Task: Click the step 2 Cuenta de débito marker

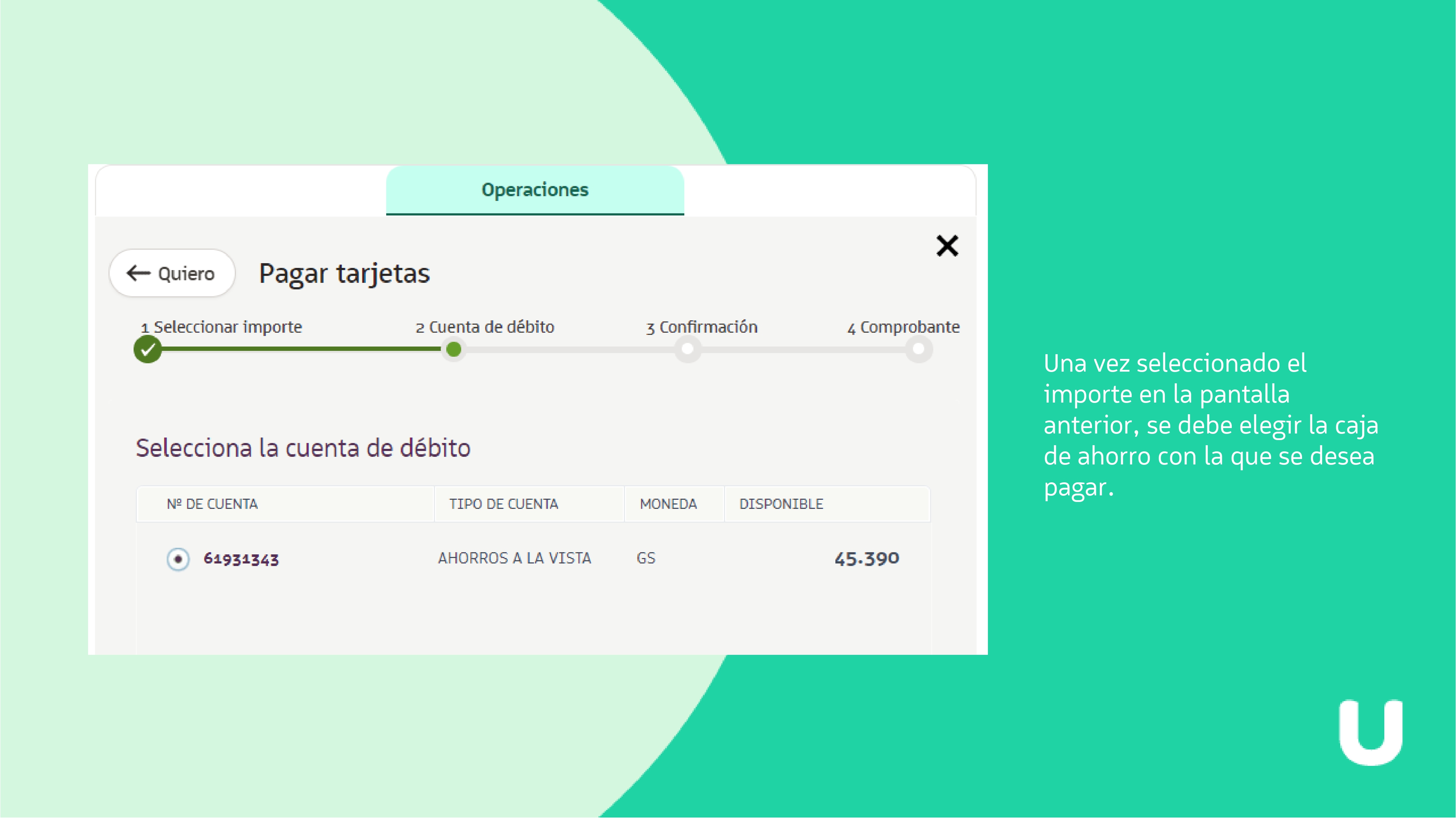Action: tap(453, 349)
